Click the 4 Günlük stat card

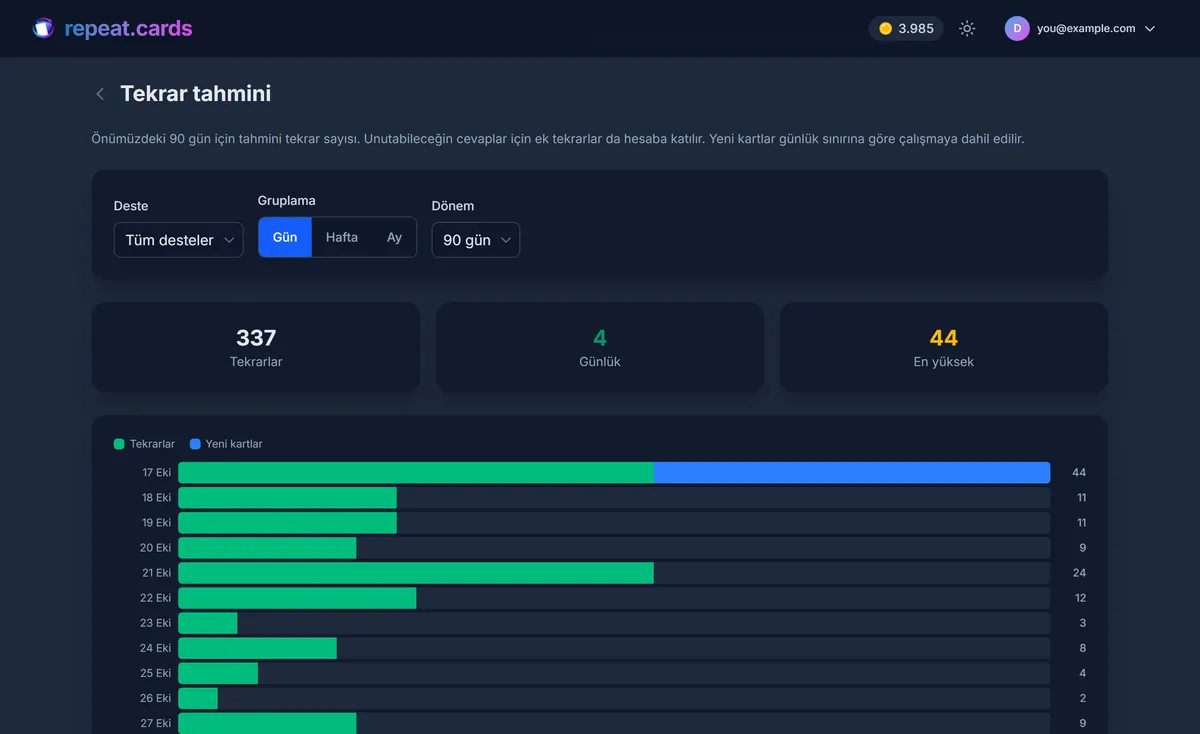(x=600, y=347)
